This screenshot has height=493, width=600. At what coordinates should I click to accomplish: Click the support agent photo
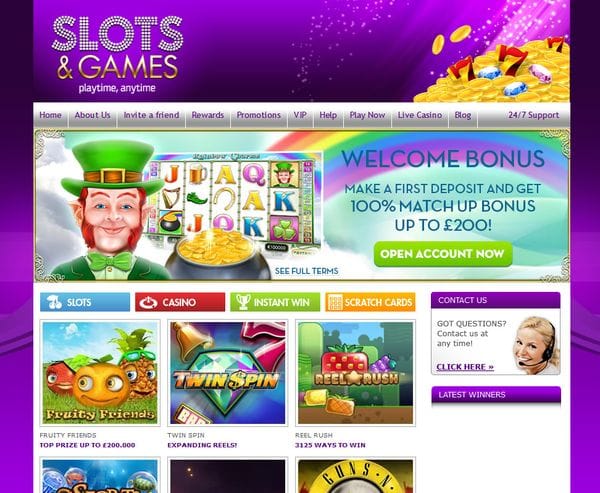point(536,345)
